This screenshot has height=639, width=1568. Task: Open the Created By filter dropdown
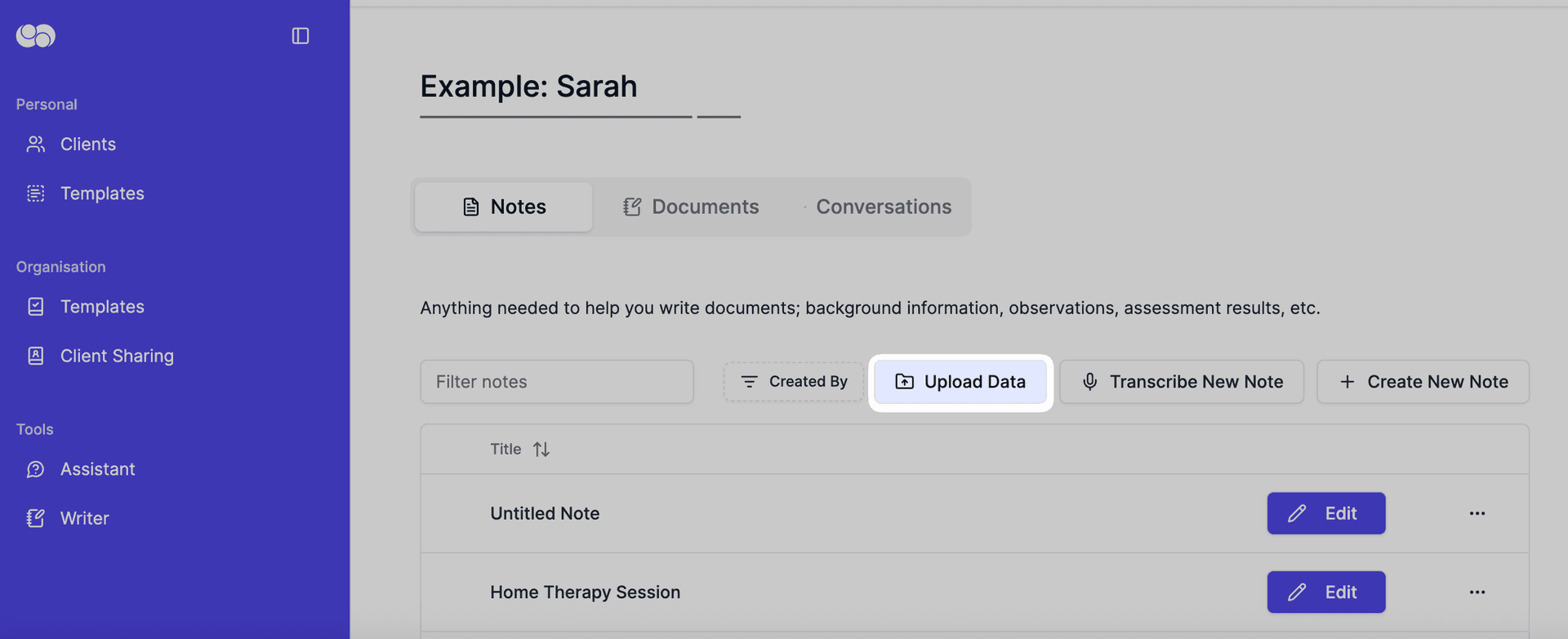pyautogui.click(x=794, y=382)
